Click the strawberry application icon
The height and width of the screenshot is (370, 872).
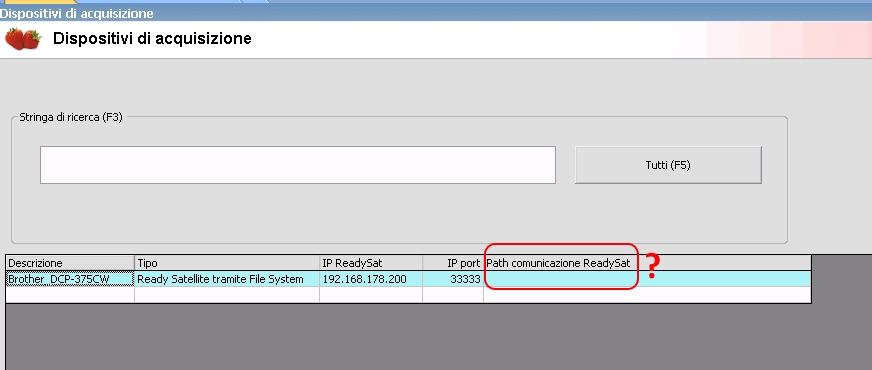pyautogui.click(x=23, y=39)
